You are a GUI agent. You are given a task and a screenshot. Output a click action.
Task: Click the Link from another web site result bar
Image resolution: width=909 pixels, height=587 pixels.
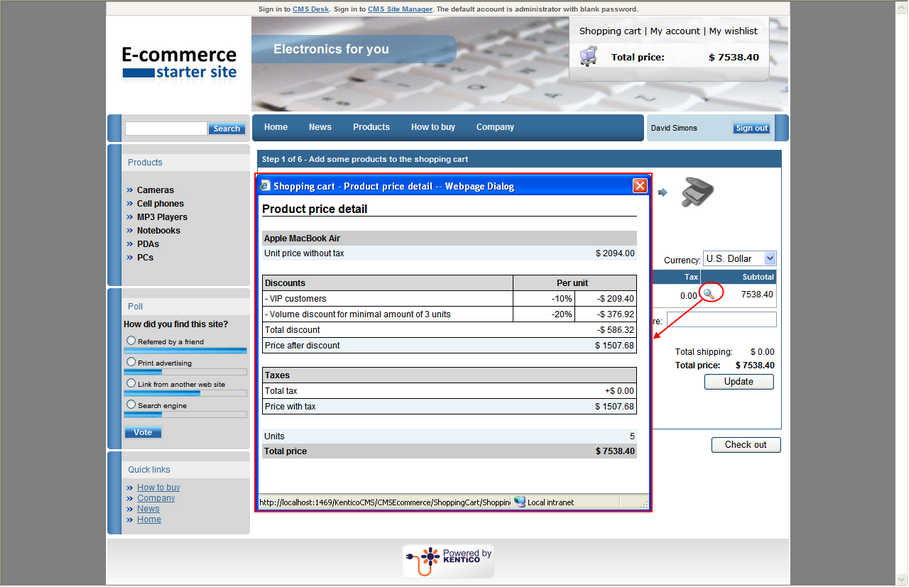pyautogui.click(x=185, y=393)
